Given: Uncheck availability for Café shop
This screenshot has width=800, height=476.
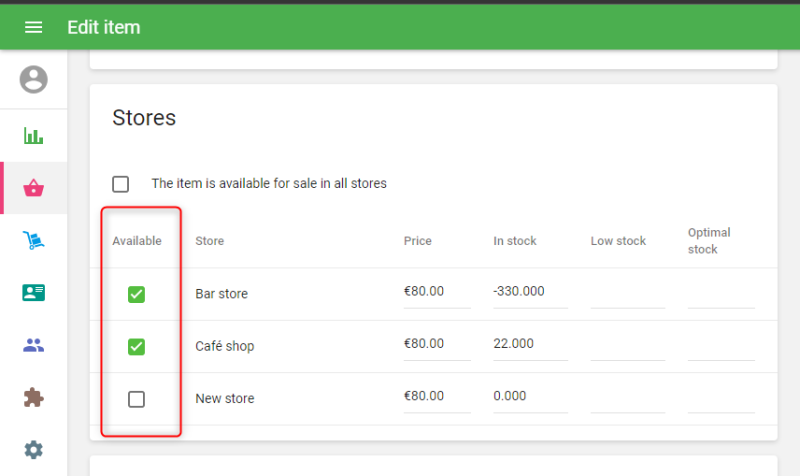Looking at the screenshot, I should point(137,346).
